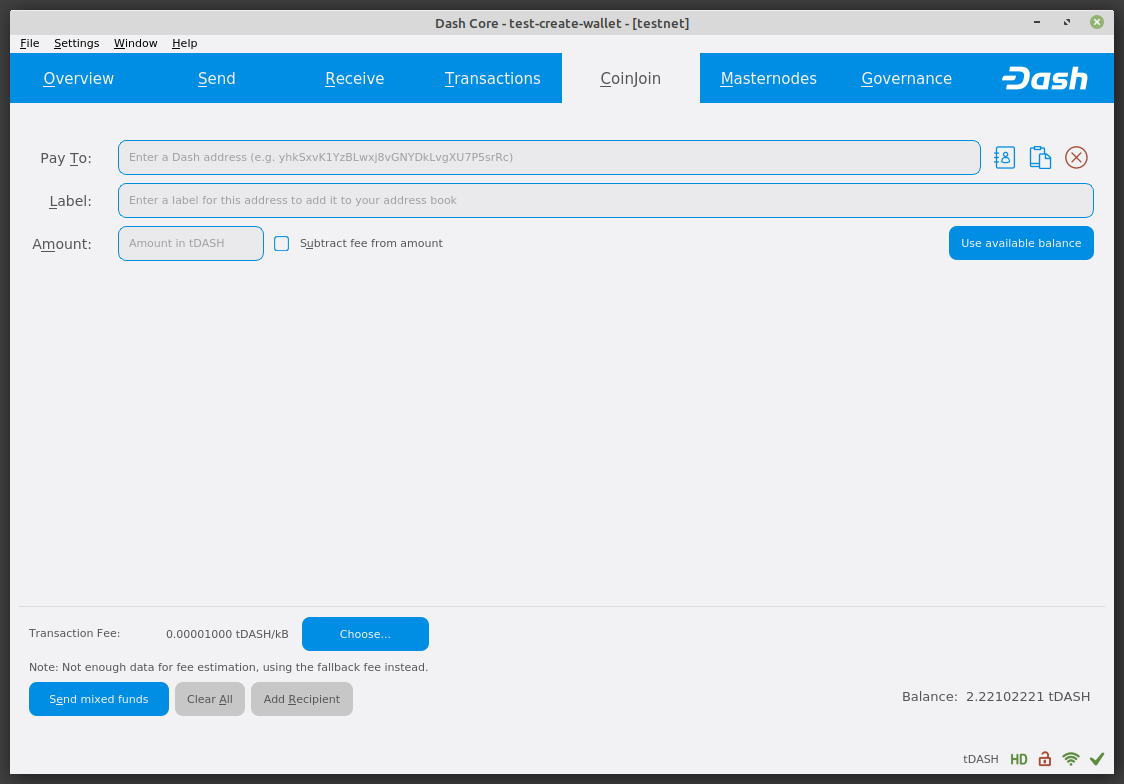Click the Amount in tDASH field
Screen dimensions: 1124x784
point(190,243)
